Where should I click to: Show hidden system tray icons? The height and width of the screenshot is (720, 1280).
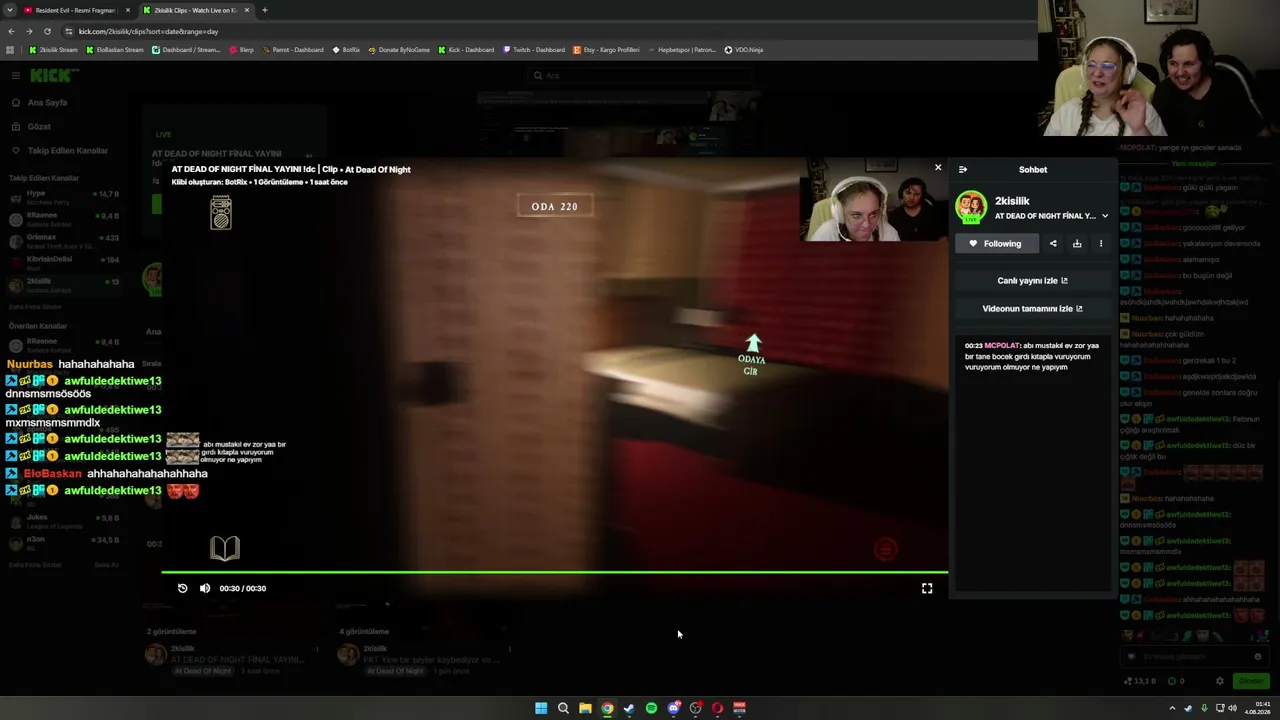click(x=1172, y=708)
